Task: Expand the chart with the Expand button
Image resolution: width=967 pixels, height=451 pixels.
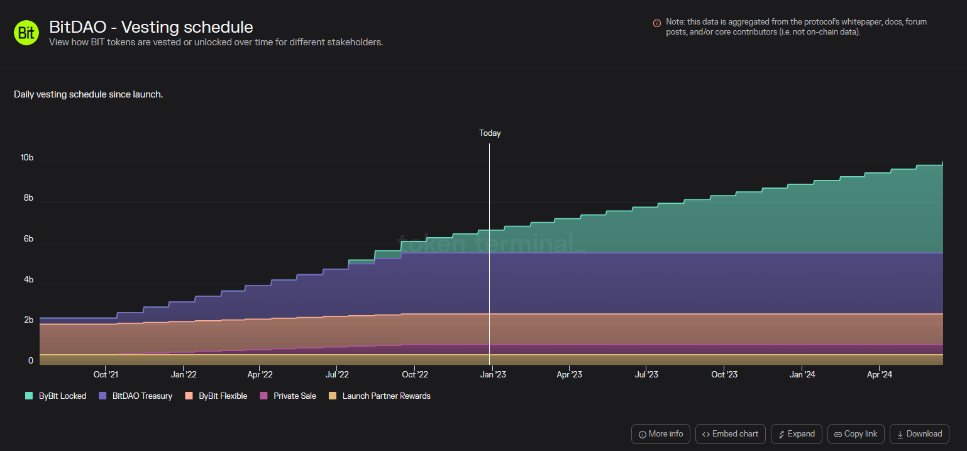Action: [x=797, y=434]
